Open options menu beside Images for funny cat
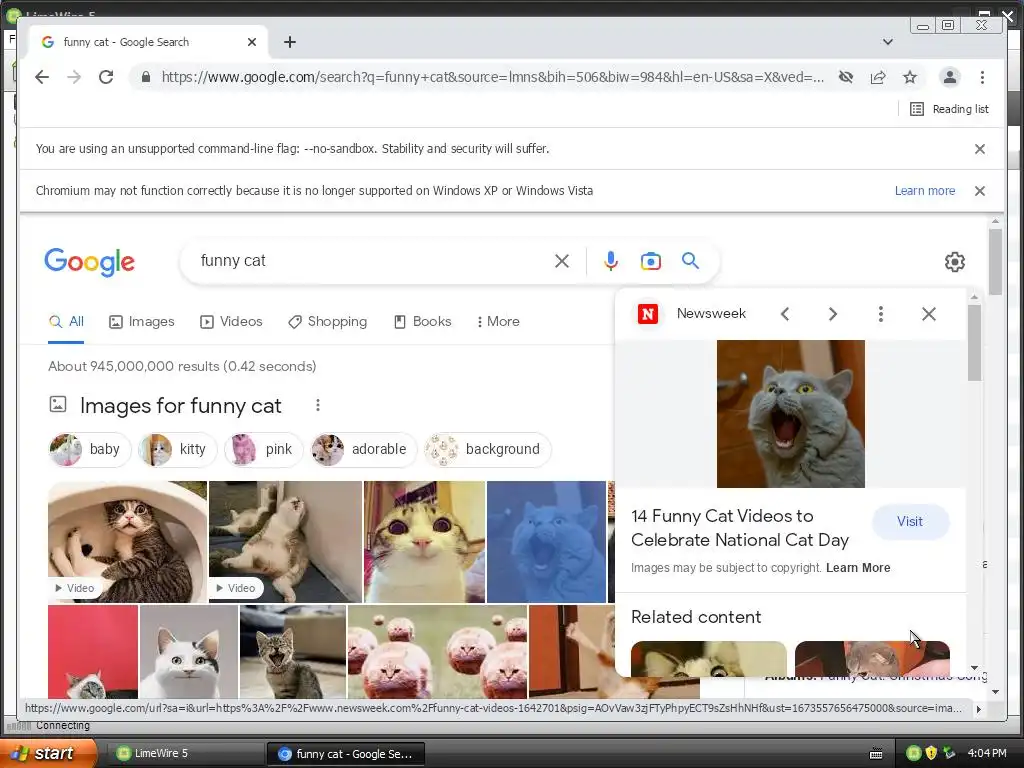The height and width of the screenshot is (768, 1024). (x=318, y=406)
